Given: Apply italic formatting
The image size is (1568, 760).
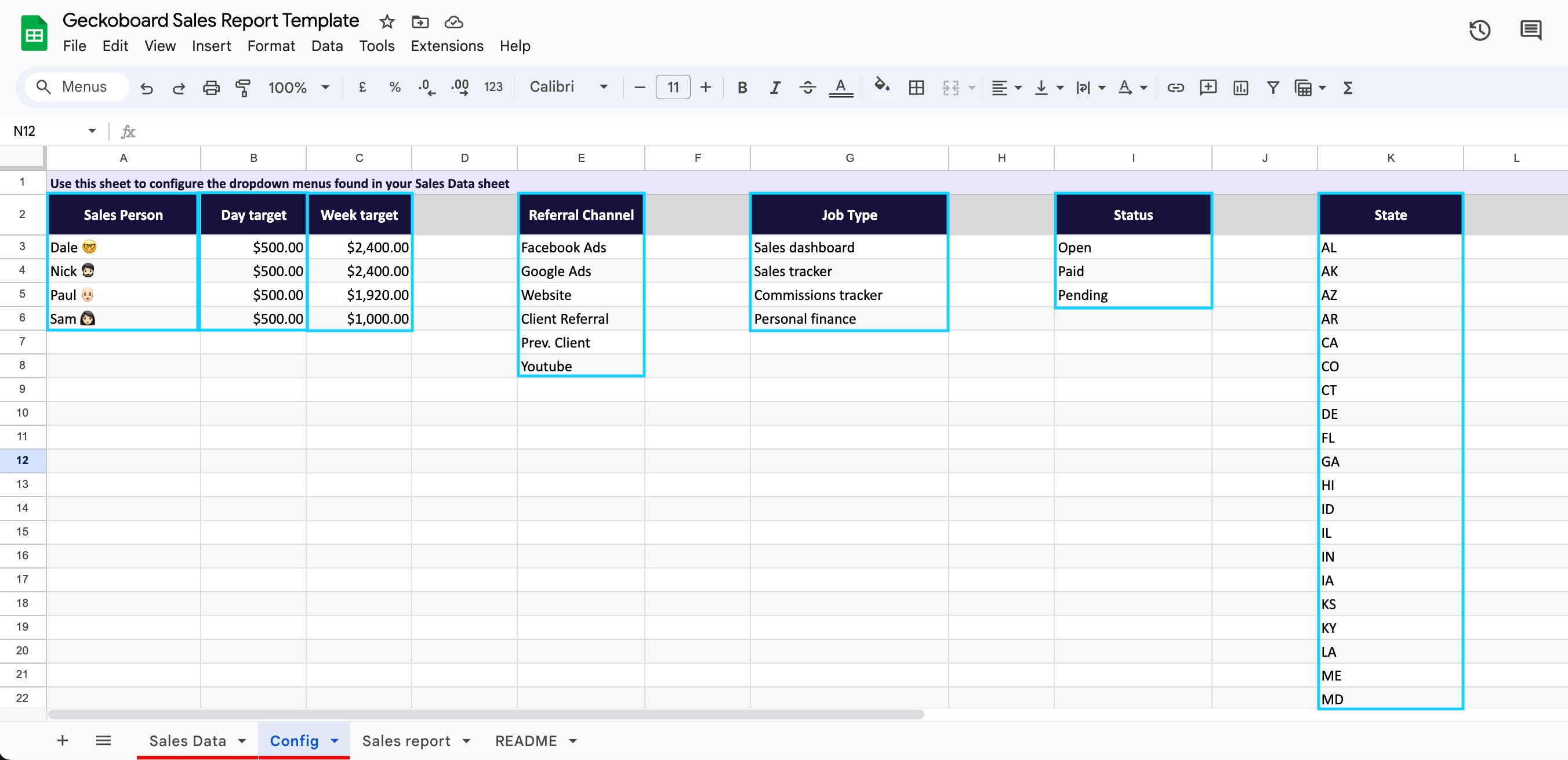Looking at the screenshot, I should [775, 87].
